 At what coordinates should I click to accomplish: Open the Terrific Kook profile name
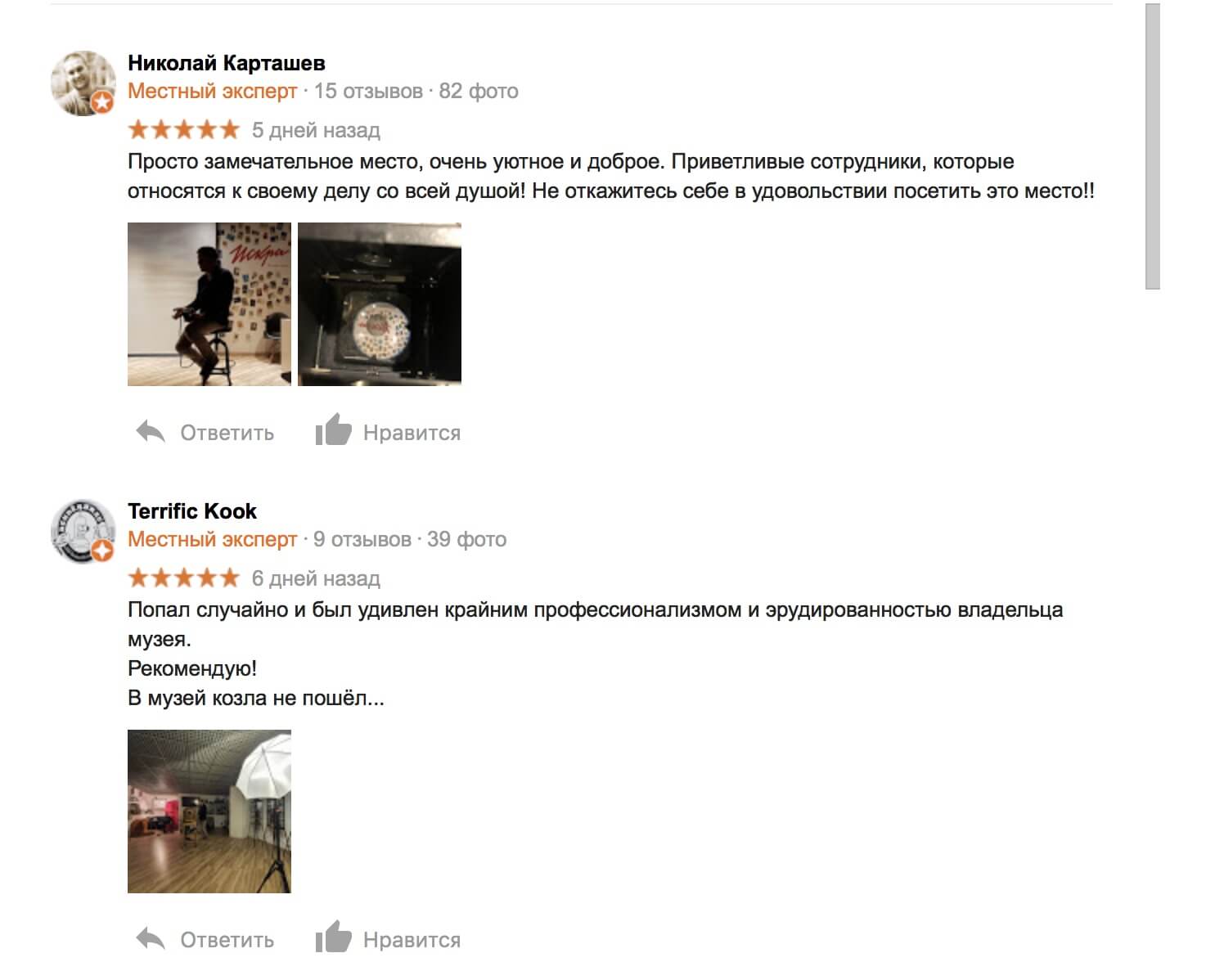click(192, 511)
